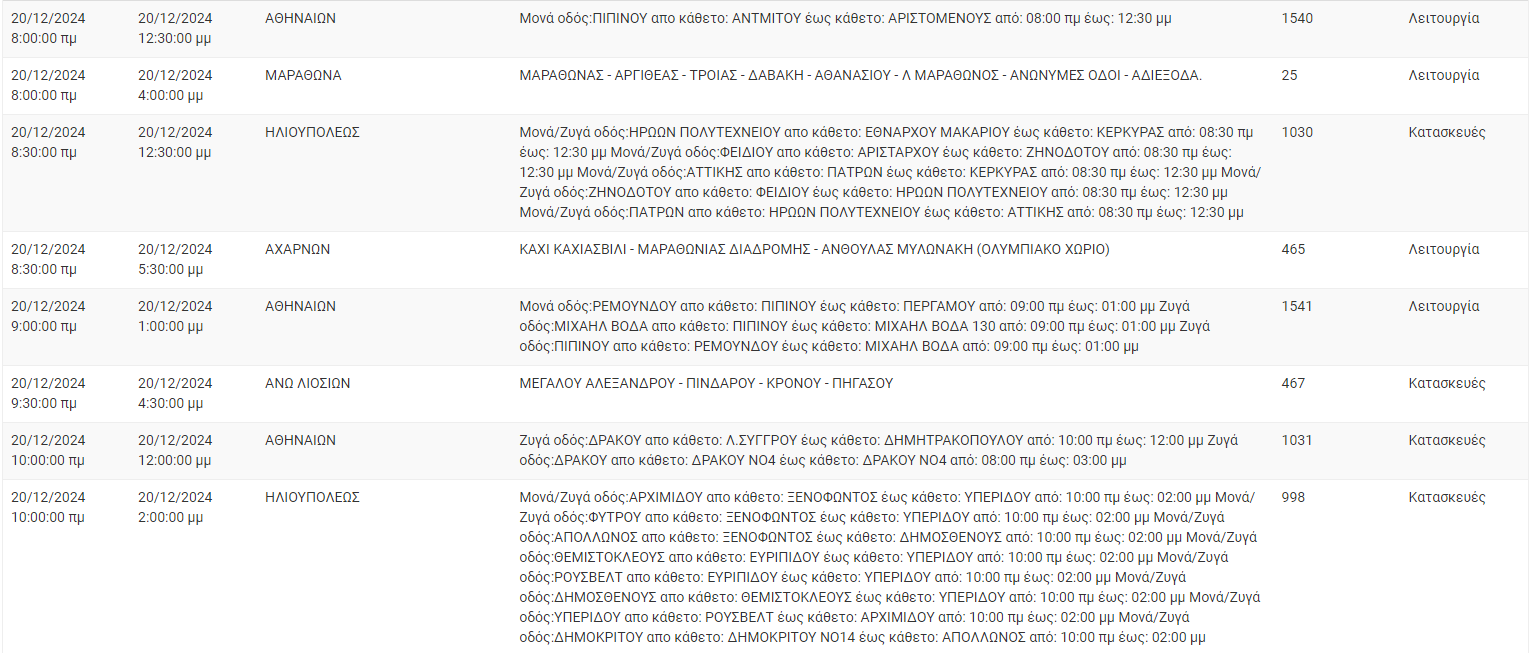Select outage number 1540 cell

click(1297, 19)
